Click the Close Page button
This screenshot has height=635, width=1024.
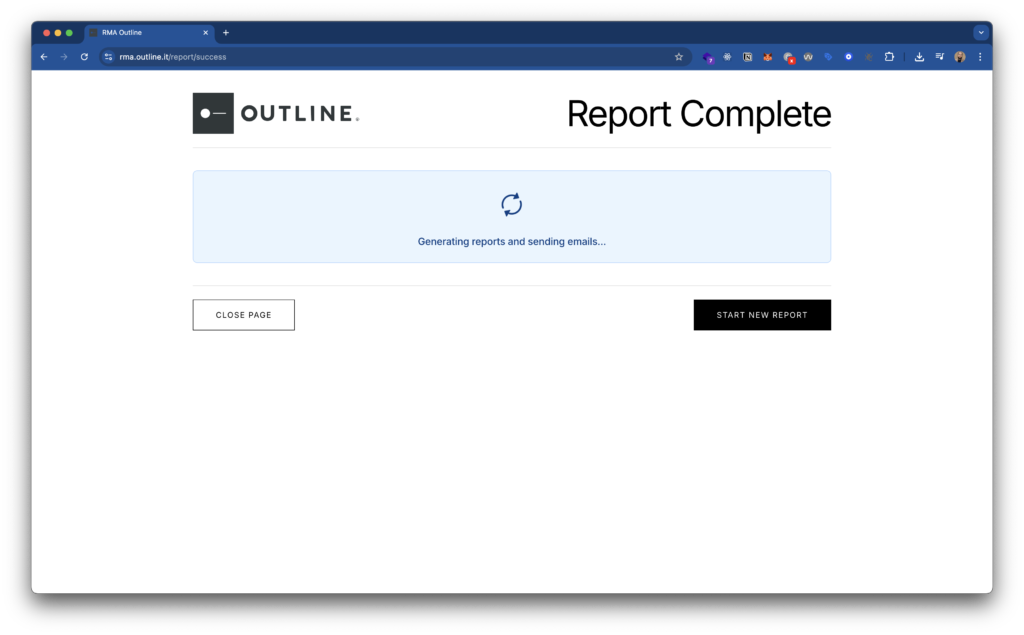[243, 315]
